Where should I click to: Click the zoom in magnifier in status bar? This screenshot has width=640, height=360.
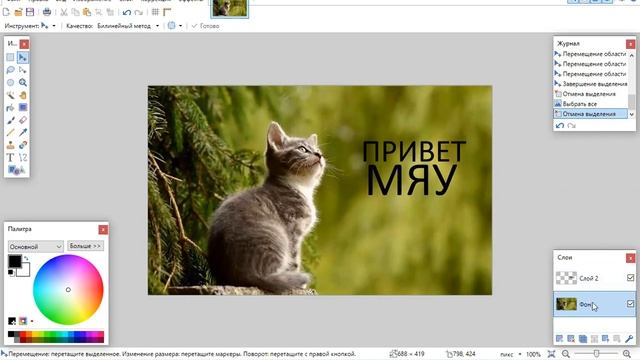[627, 354]
